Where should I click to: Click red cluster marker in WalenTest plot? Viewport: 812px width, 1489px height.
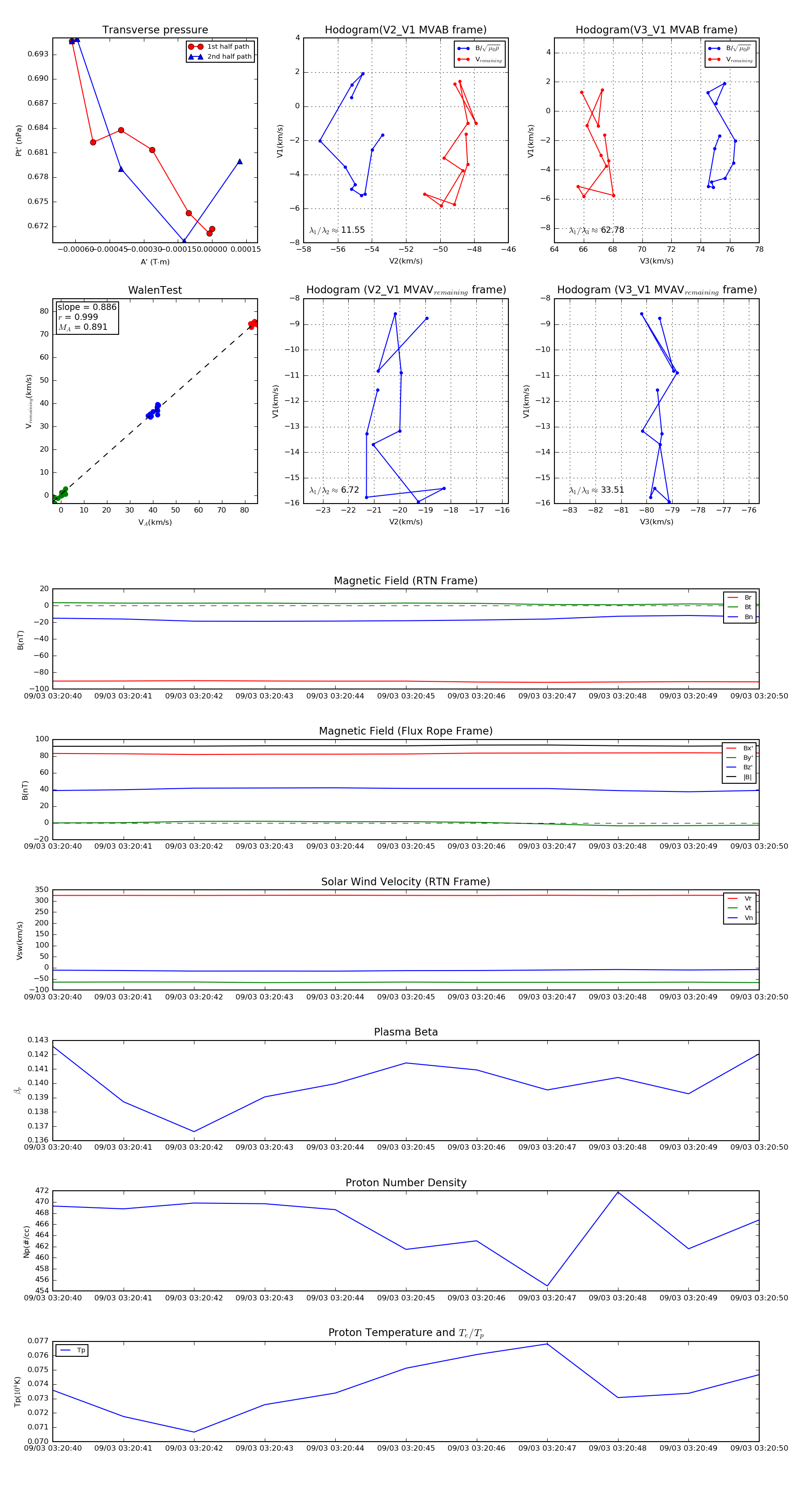click(x=253, y=324)
